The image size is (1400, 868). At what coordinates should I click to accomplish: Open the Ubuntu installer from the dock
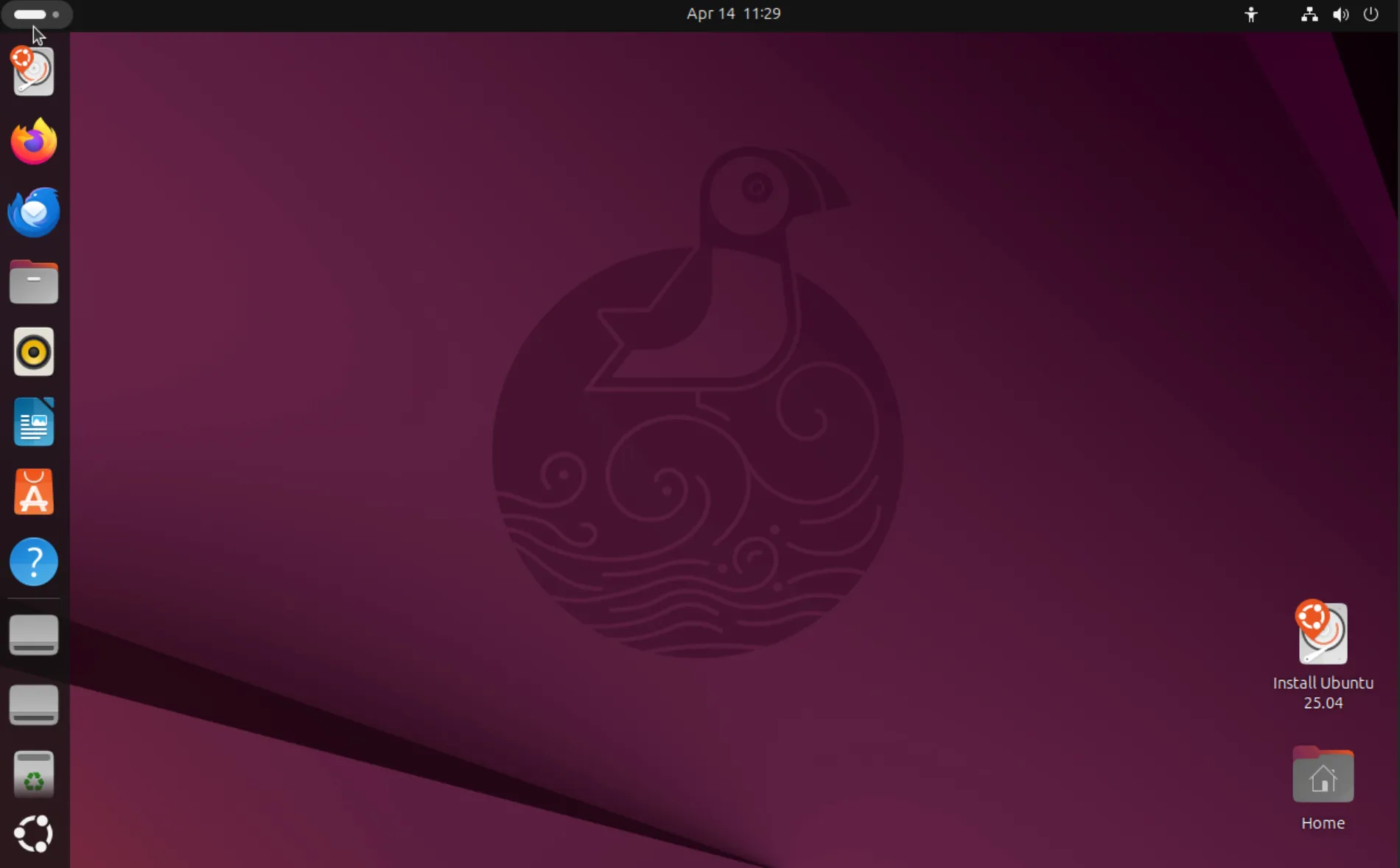tap(33, 71)
